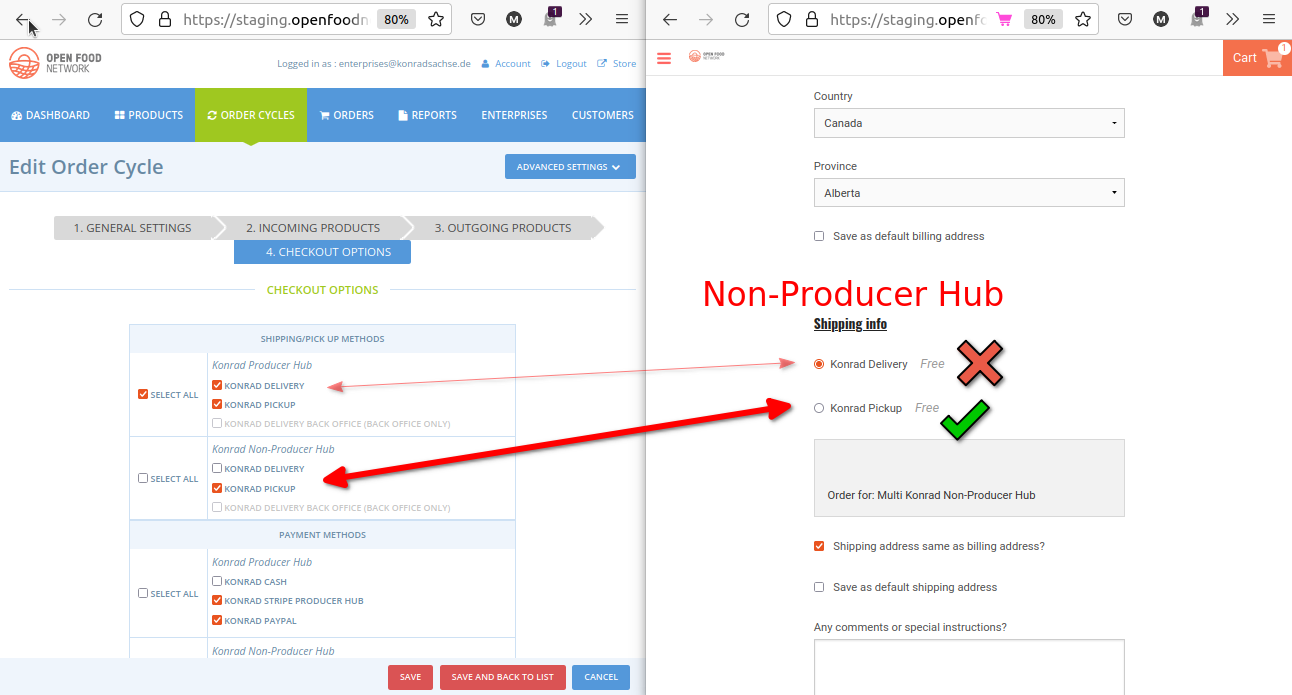Click the pink cart icon in right address bar
This screenshot has width=1292, height=695.
(1004, 19)
